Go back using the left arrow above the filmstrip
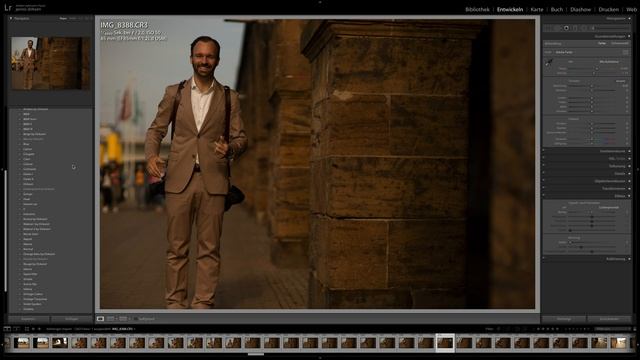The height and width of the screenshot is (360, 640). (x=33, y=329)
